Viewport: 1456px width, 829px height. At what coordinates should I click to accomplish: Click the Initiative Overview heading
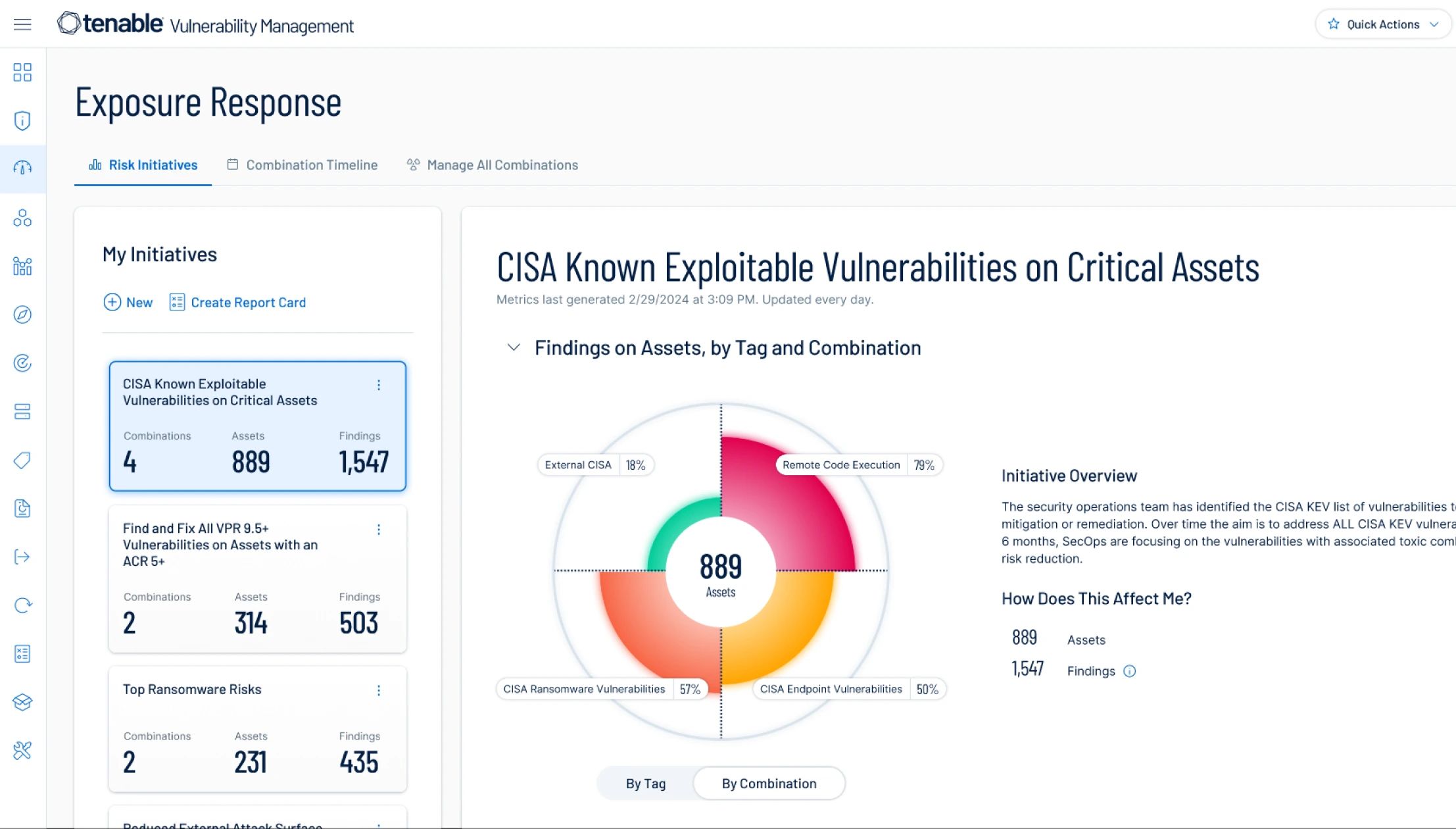tap(1069, 476)
